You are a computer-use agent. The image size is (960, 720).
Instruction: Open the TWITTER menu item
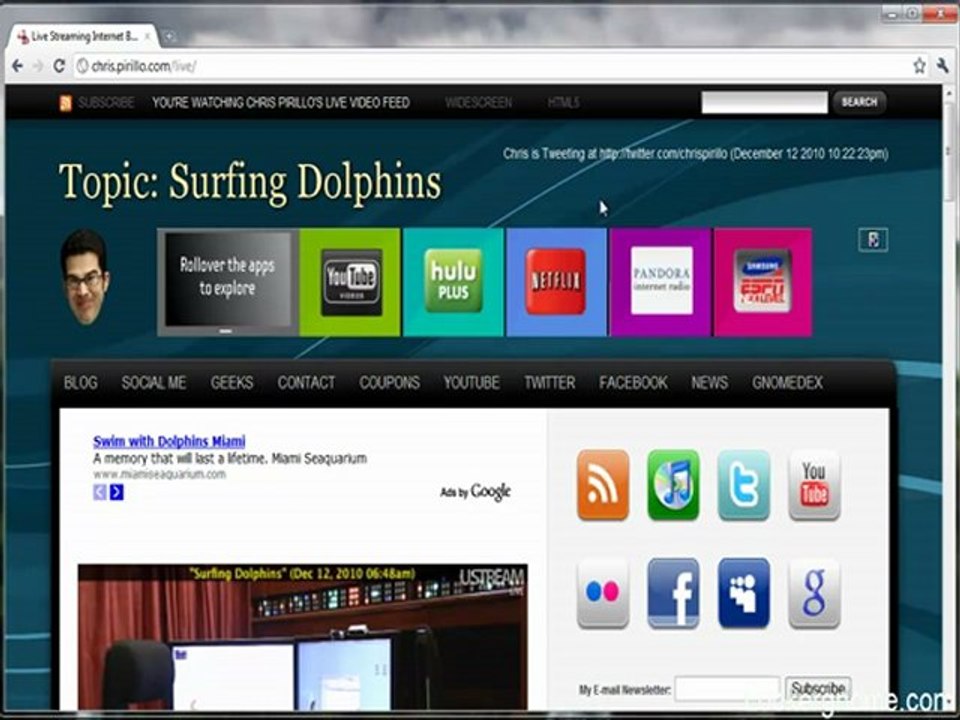(550, 383)
